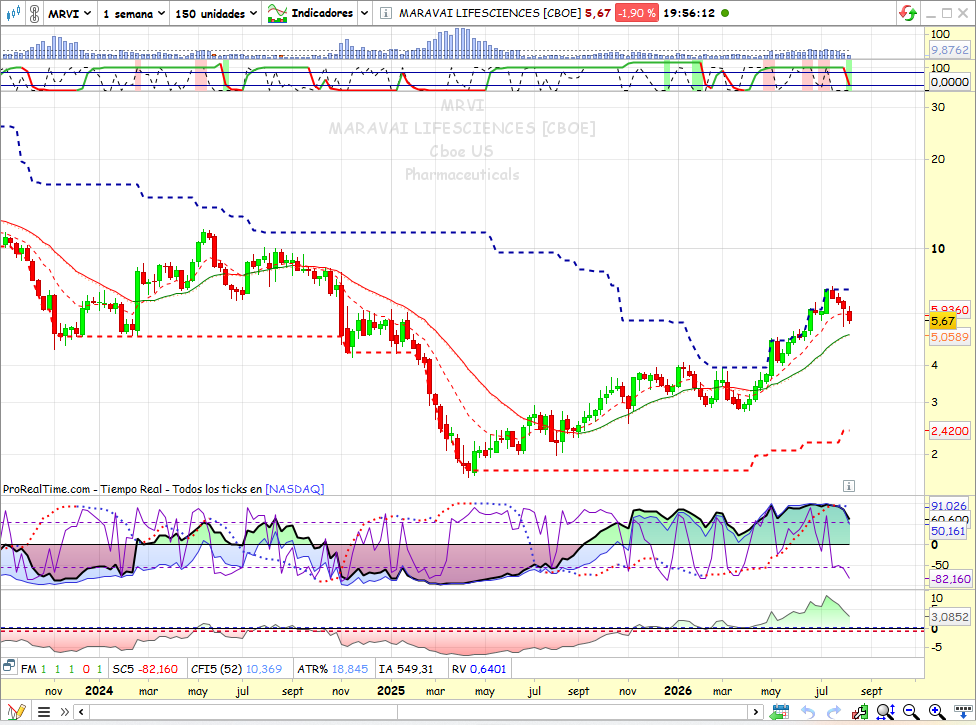Viewport: 976px width, 725px height.
Task: Open the 1 semana timeframe dropdown
Action: pos(134,13)
